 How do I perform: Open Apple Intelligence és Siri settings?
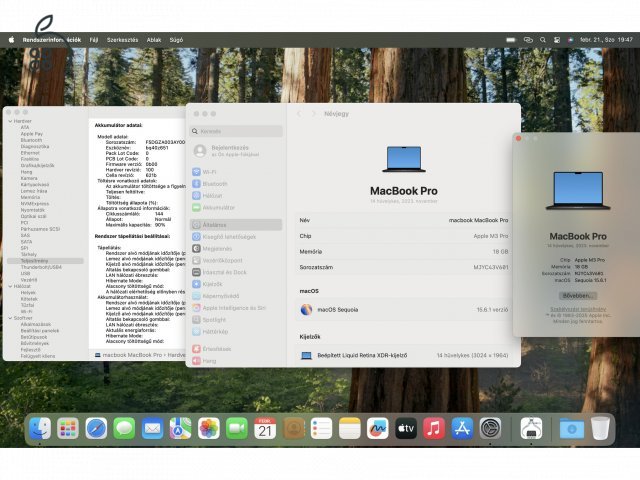point(236,308)
